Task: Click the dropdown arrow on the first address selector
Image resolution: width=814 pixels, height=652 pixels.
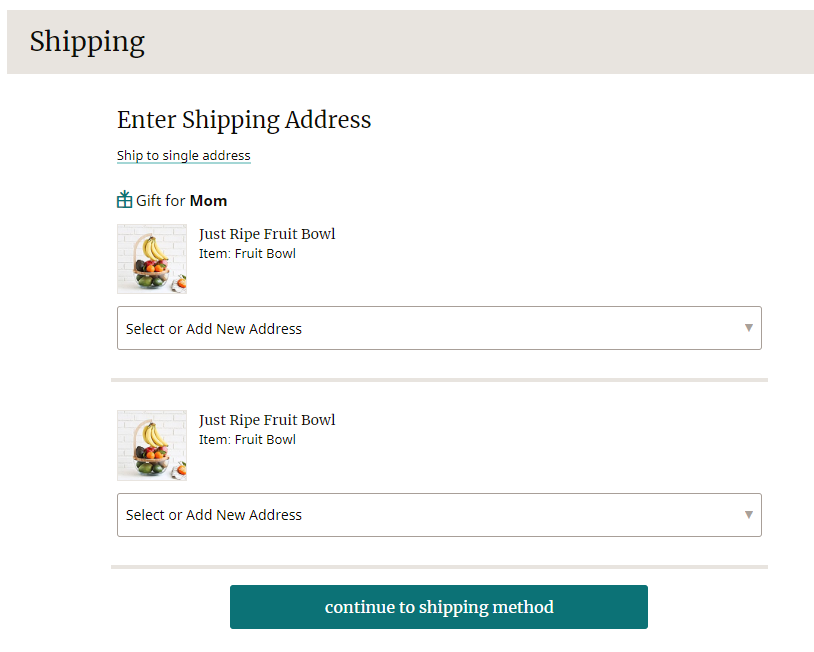Action: [x=749, y=328]
